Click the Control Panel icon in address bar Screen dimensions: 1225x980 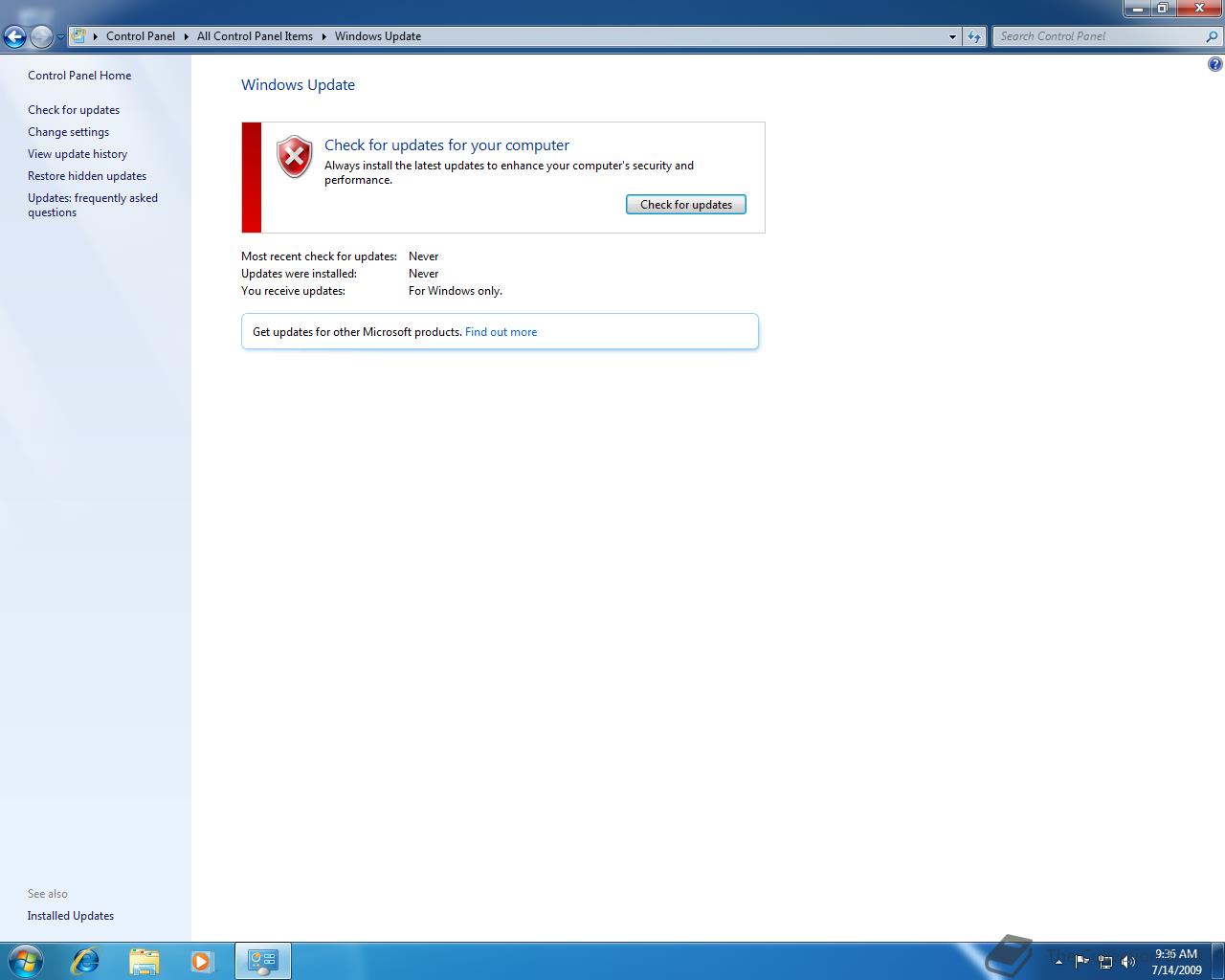tap(79, 36)
